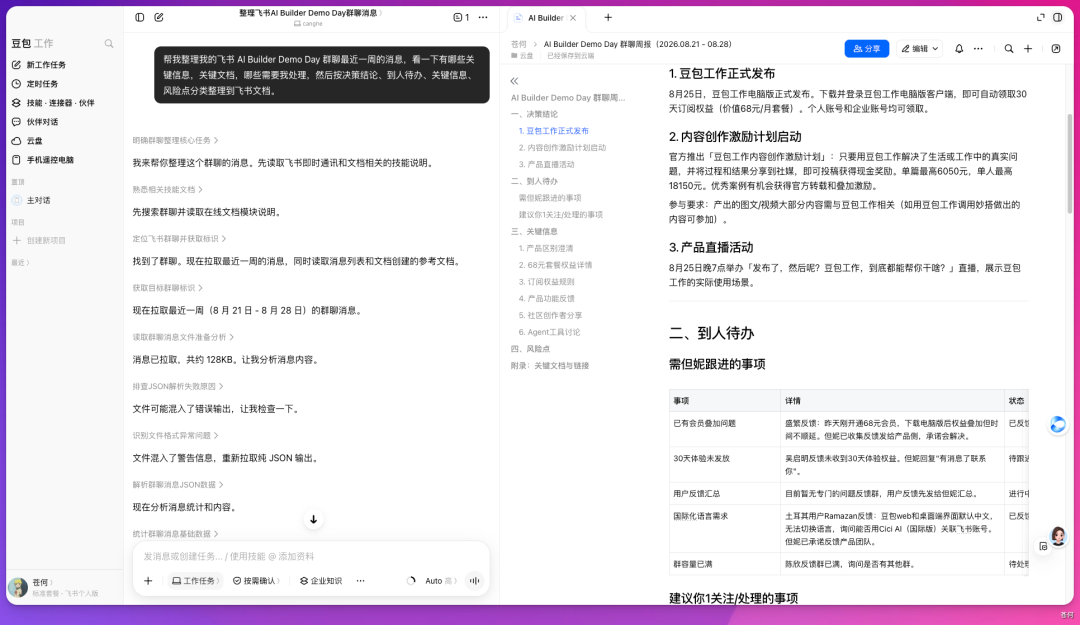
Task: Click the blue assistant floating icon
Action: point(1058,424)
